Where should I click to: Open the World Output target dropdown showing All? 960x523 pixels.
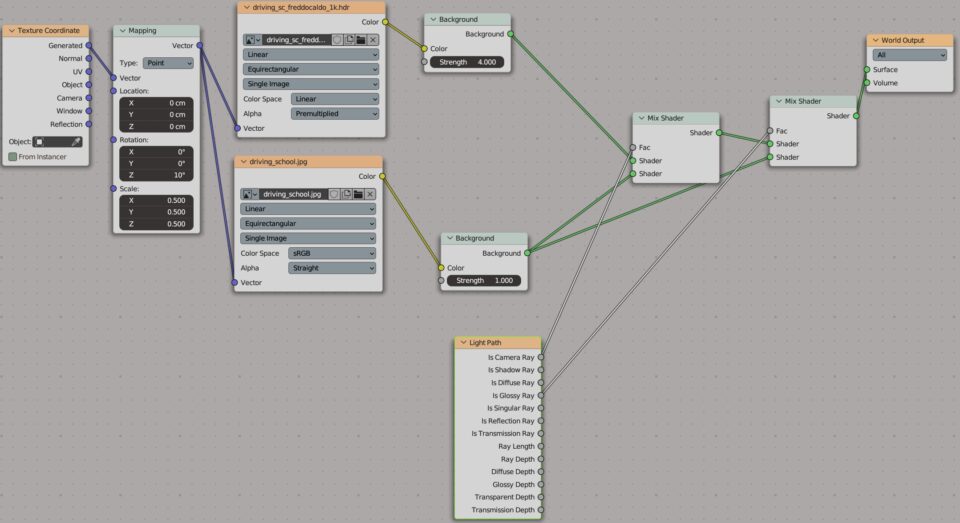(x=908, y=55)
